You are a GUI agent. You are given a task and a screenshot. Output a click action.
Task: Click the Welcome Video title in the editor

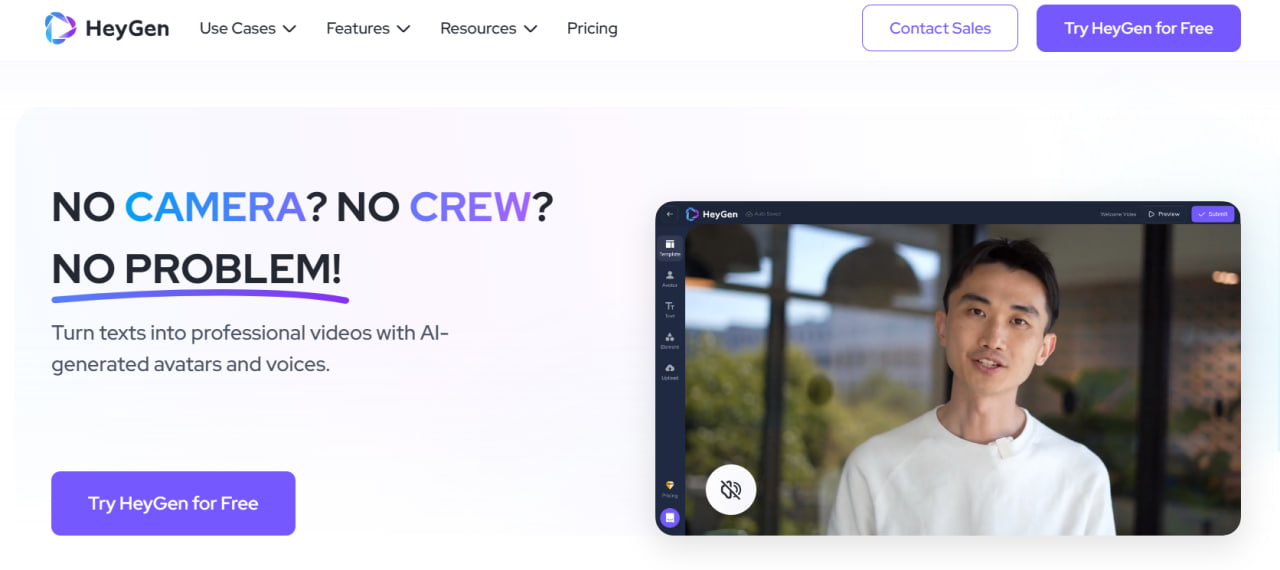[x=1118, y=214]
